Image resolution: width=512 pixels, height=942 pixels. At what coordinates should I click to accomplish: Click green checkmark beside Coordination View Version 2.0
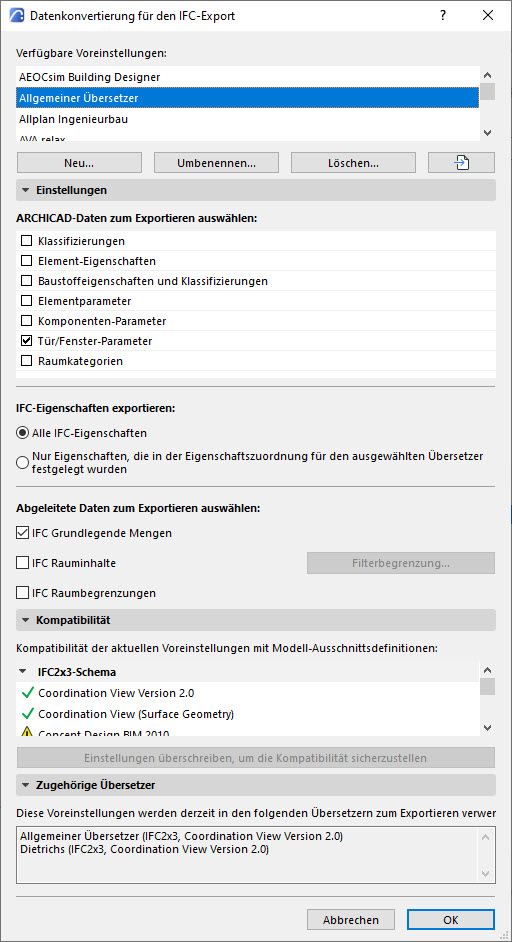[x=28, y=693]
